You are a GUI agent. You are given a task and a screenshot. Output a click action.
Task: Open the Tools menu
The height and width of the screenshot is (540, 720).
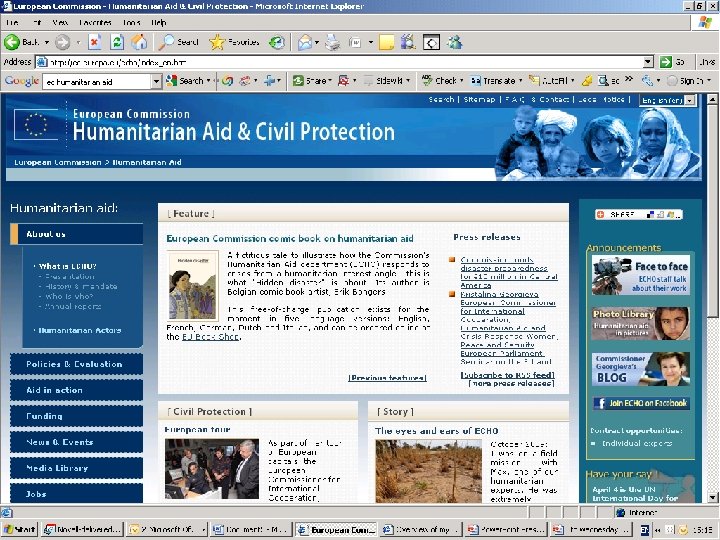tap(131, 22)
